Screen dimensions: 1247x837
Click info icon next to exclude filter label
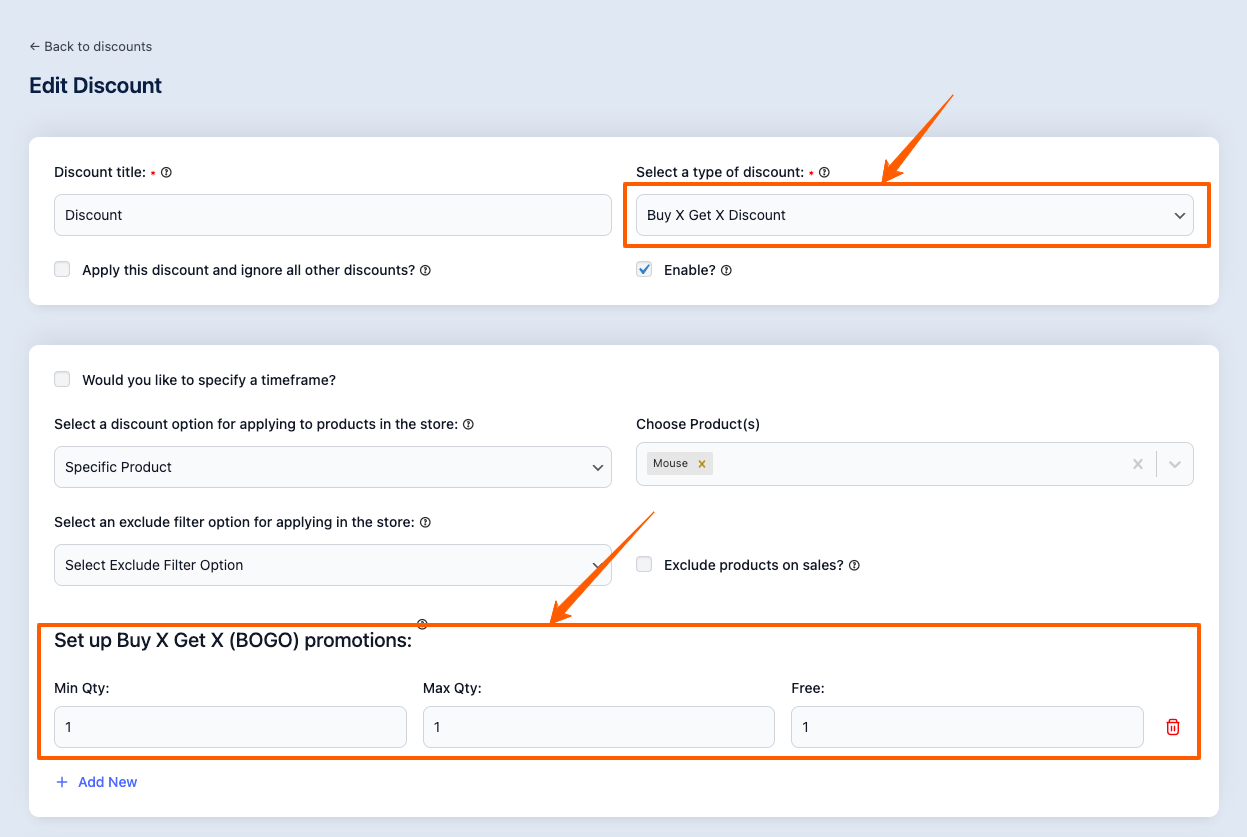click(x=425, y=522)
